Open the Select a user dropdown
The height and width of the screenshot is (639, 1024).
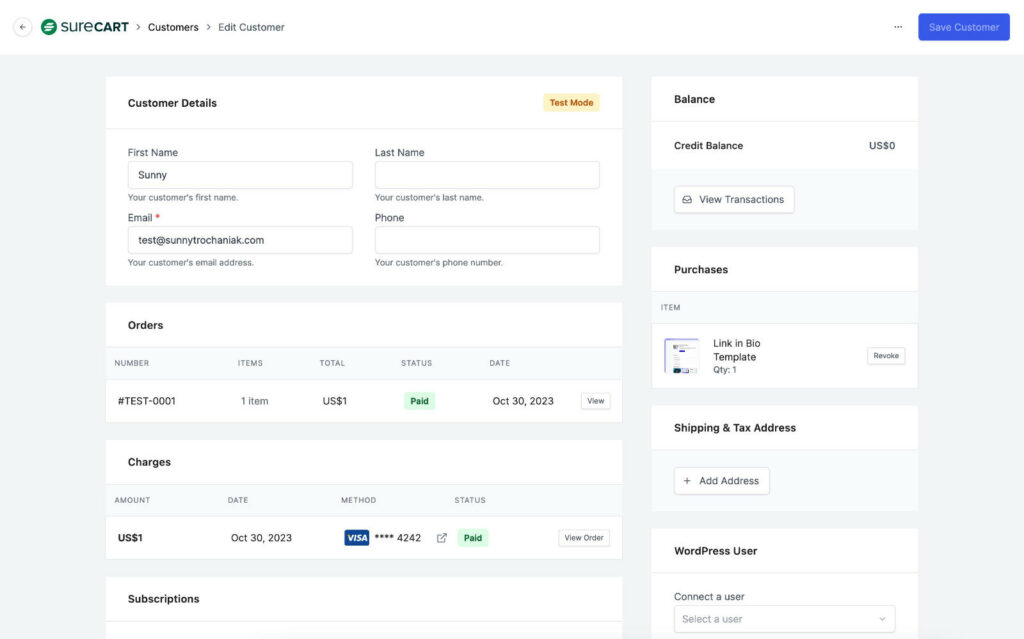point(784,618)
